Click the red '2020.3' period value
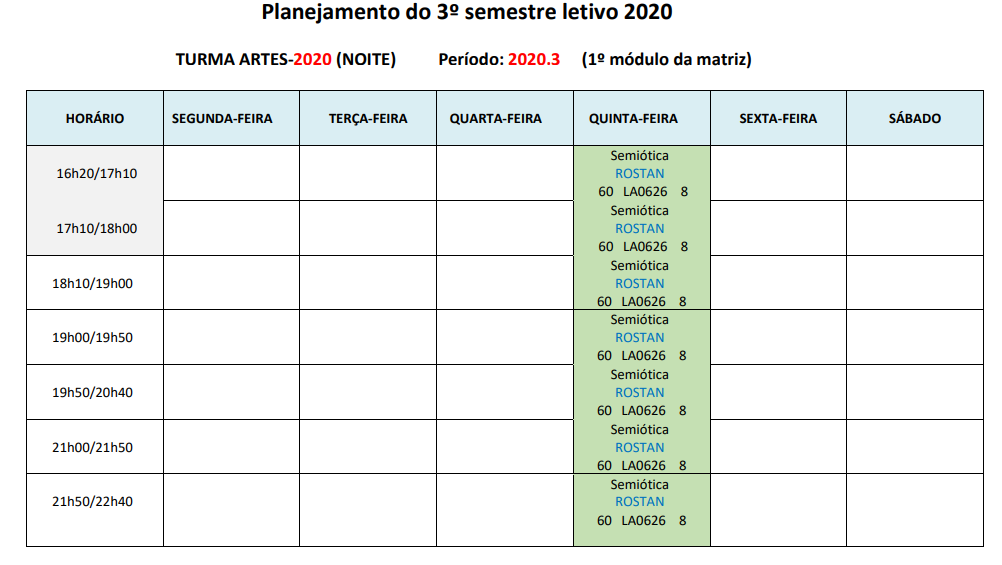 click(534, 60)
